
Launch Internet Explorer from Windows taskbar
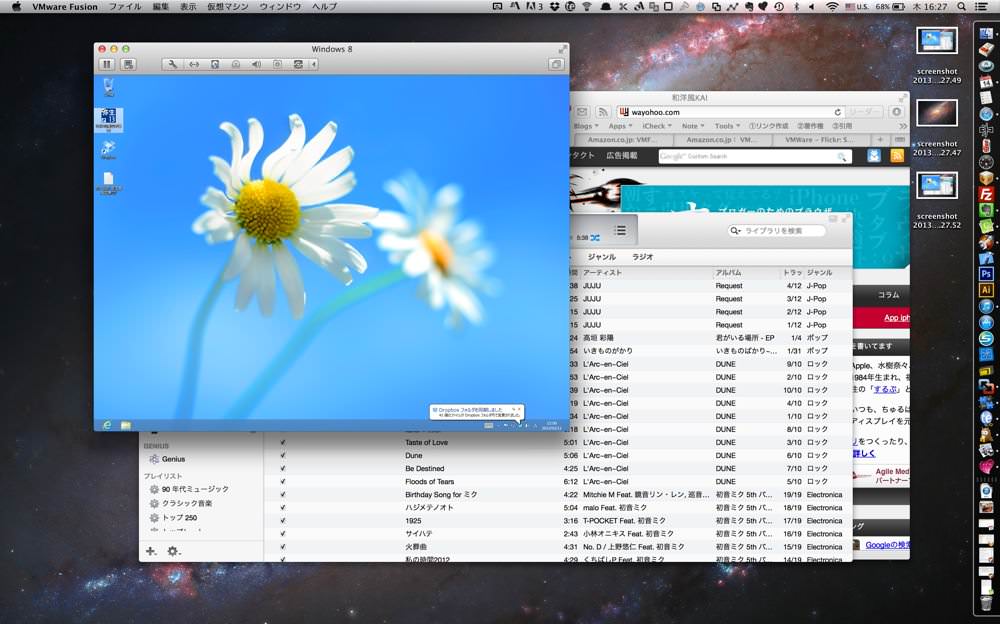(107, 426)
